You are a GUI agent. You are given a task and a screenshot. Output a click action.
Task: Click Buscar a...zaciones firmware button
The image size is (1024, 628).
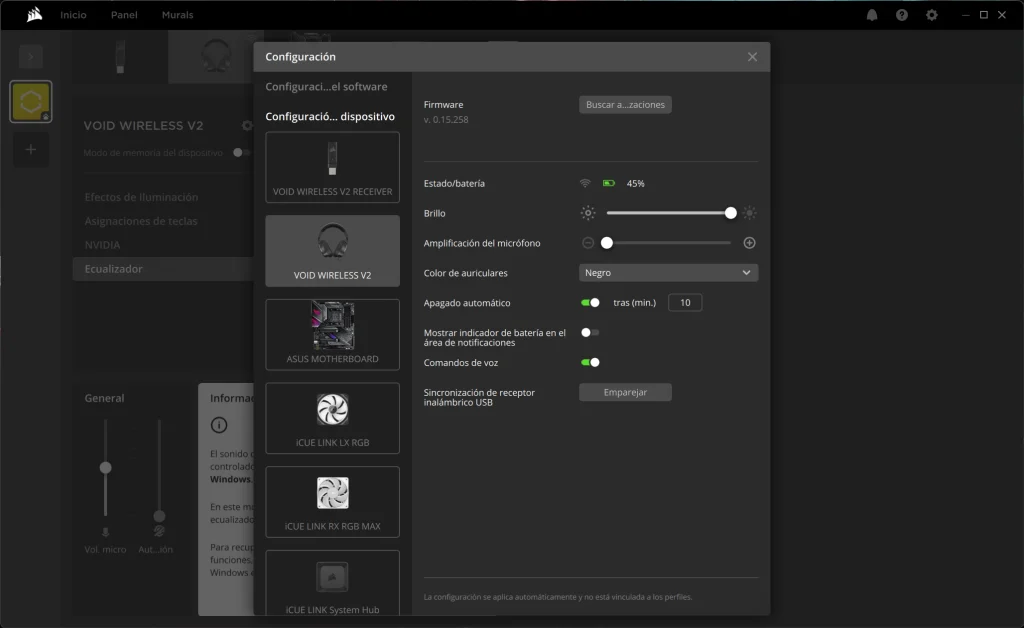click(625, 104)
